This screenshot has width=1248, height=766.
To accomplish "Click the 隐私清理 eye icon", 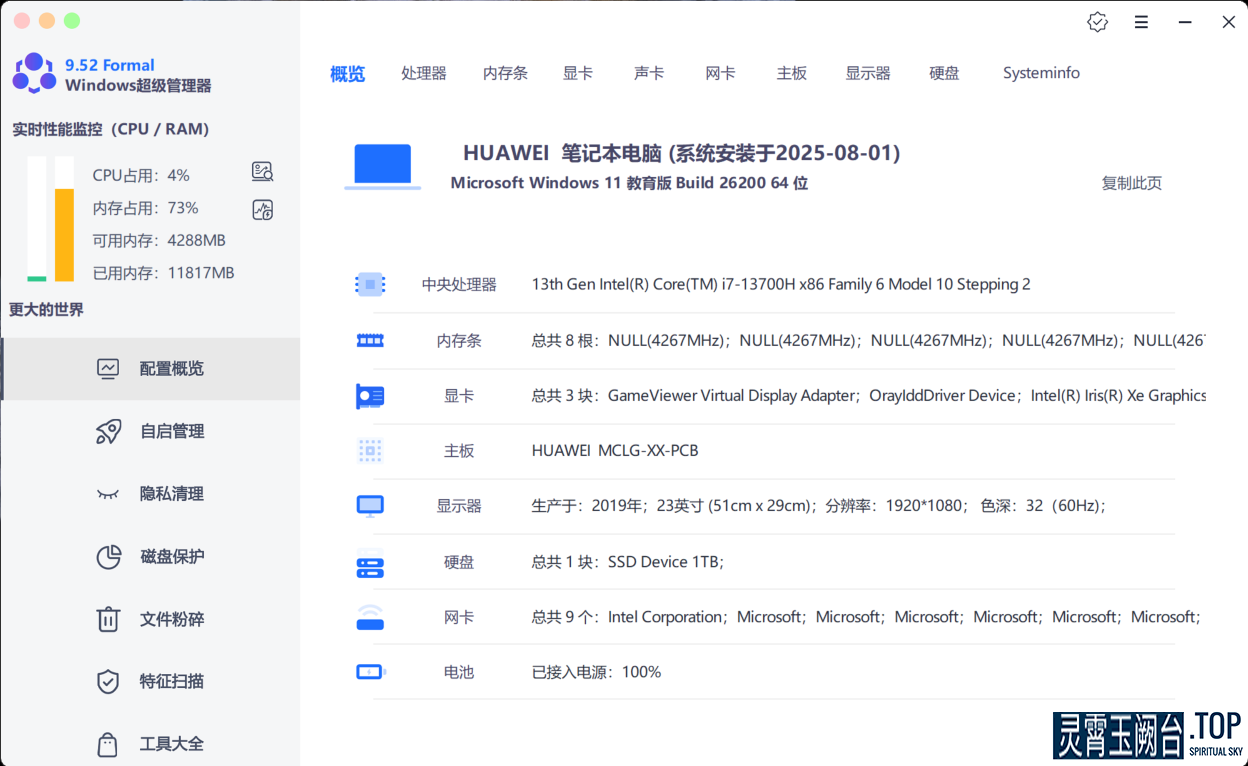I will [108, 494].
